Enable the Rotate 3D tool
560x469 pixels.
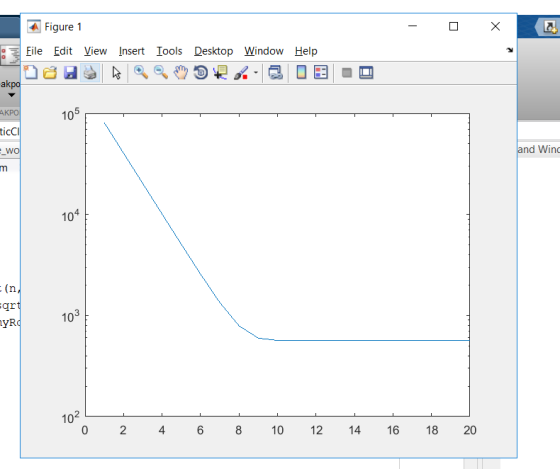point(201,73)
